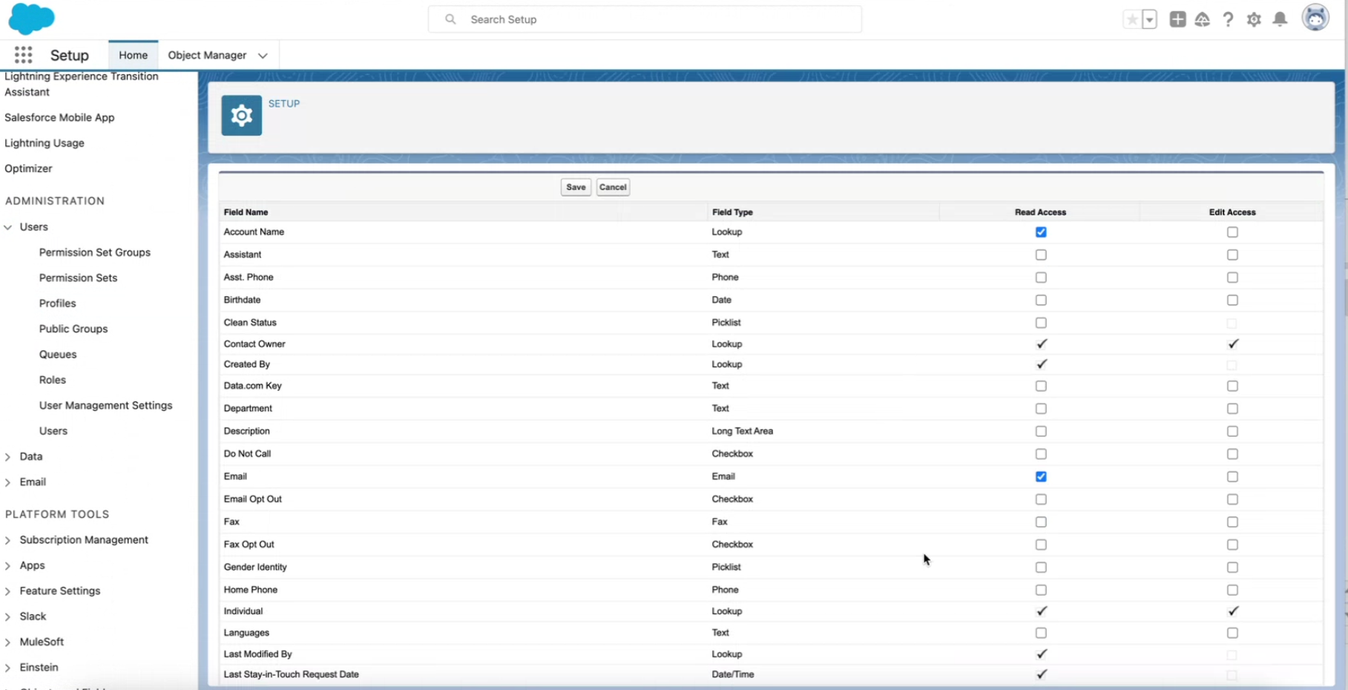Screen dimensions: 1348x690
Task: Click the Save button
Action: click(x=575, y=187)
